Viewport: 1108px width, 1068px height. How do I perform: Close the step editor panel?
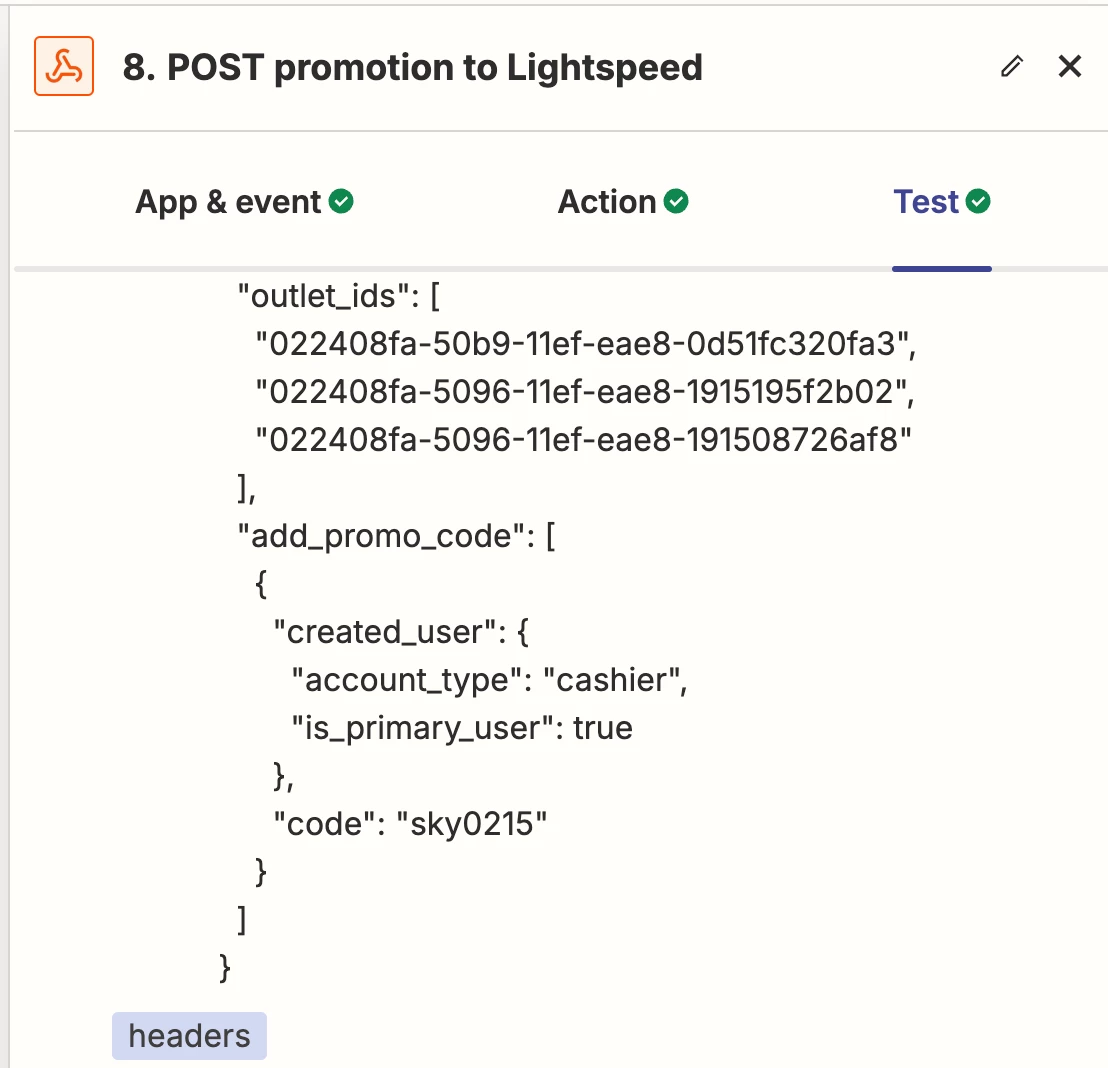1070,67
